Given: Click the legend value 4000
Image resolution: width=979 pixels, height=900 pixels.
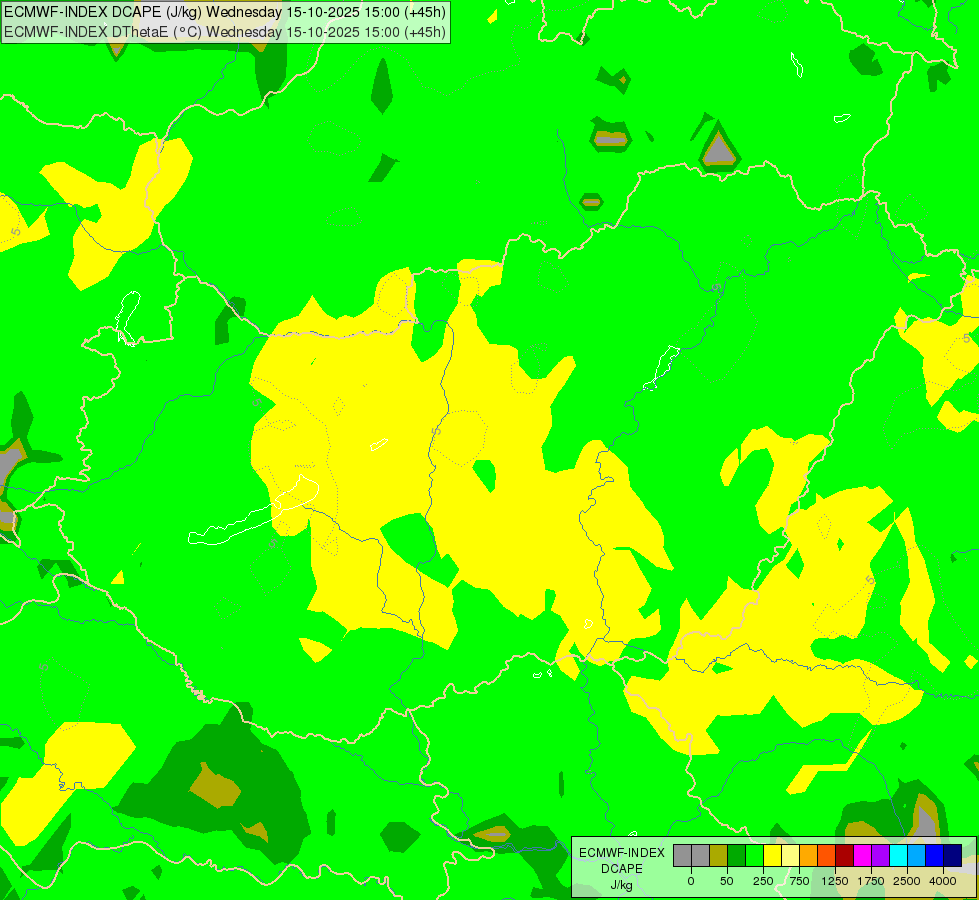Looking at the screenshot, I should point(943,881).
